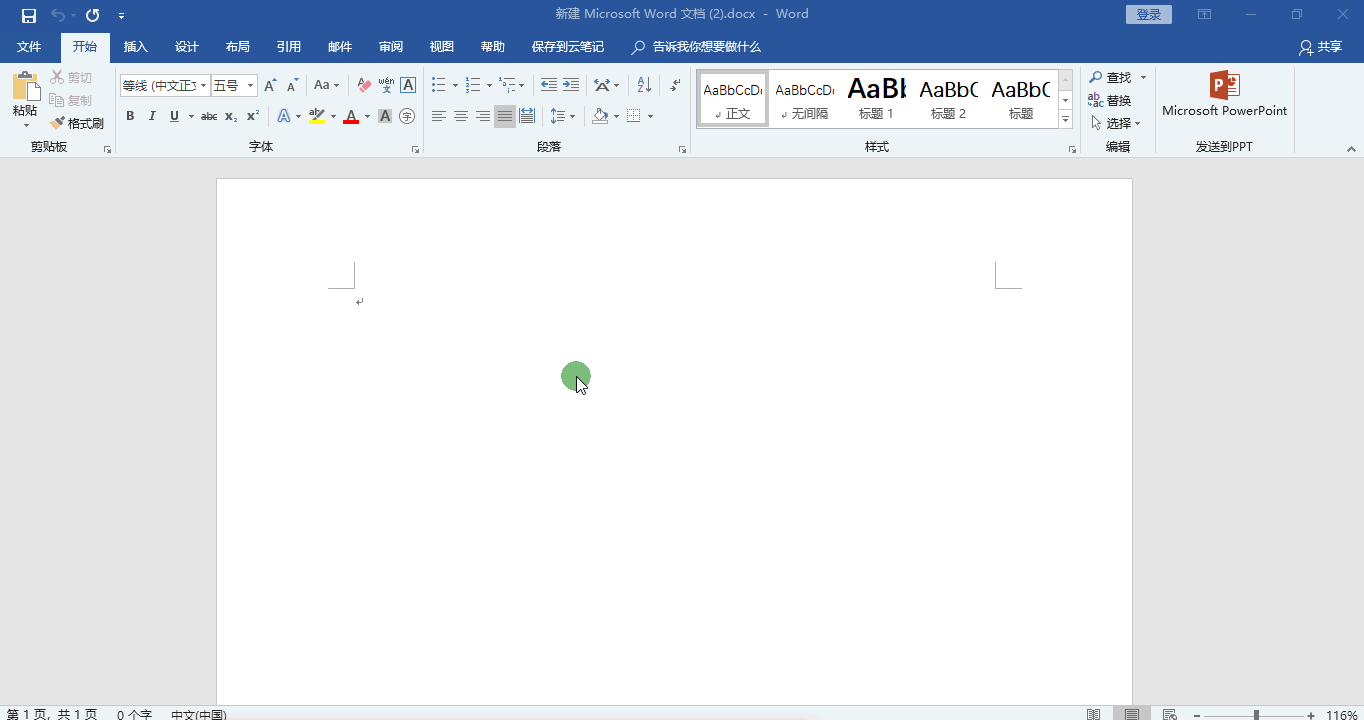Toggle Underline formatting
The image size is (1364, 720).
(x=174, y=116)
